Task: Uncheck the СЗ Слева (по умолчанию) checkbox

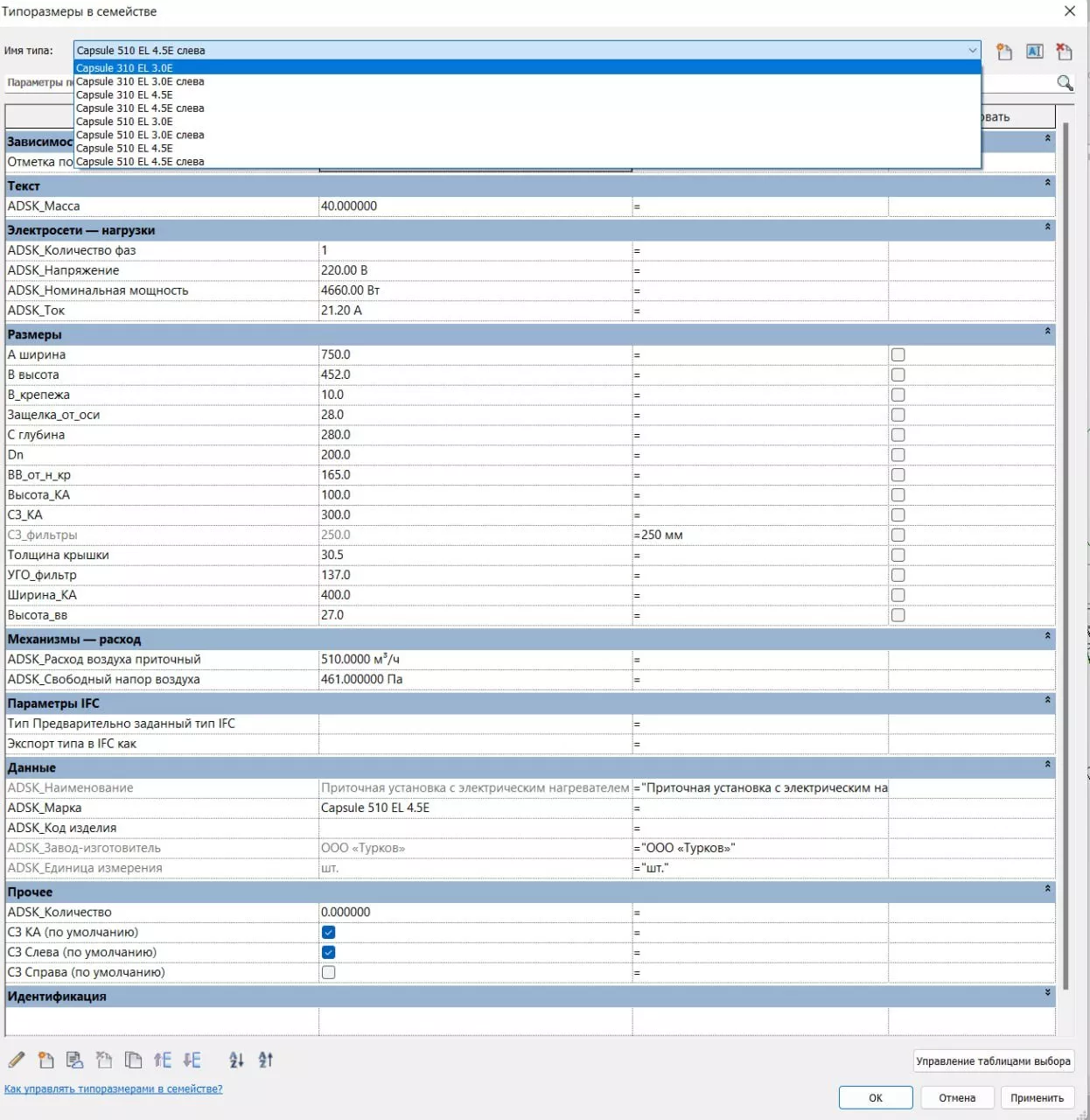Action: tap(329, 952)
